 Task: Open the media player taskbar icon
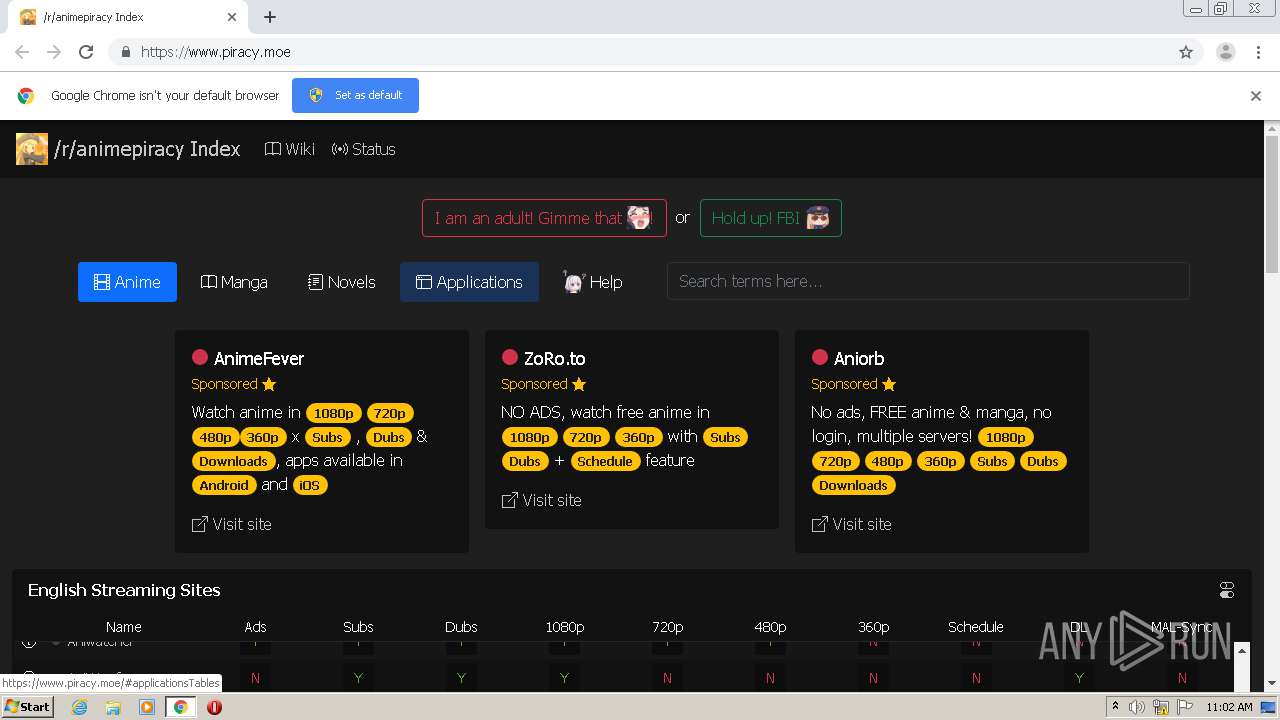coord(147,707)
